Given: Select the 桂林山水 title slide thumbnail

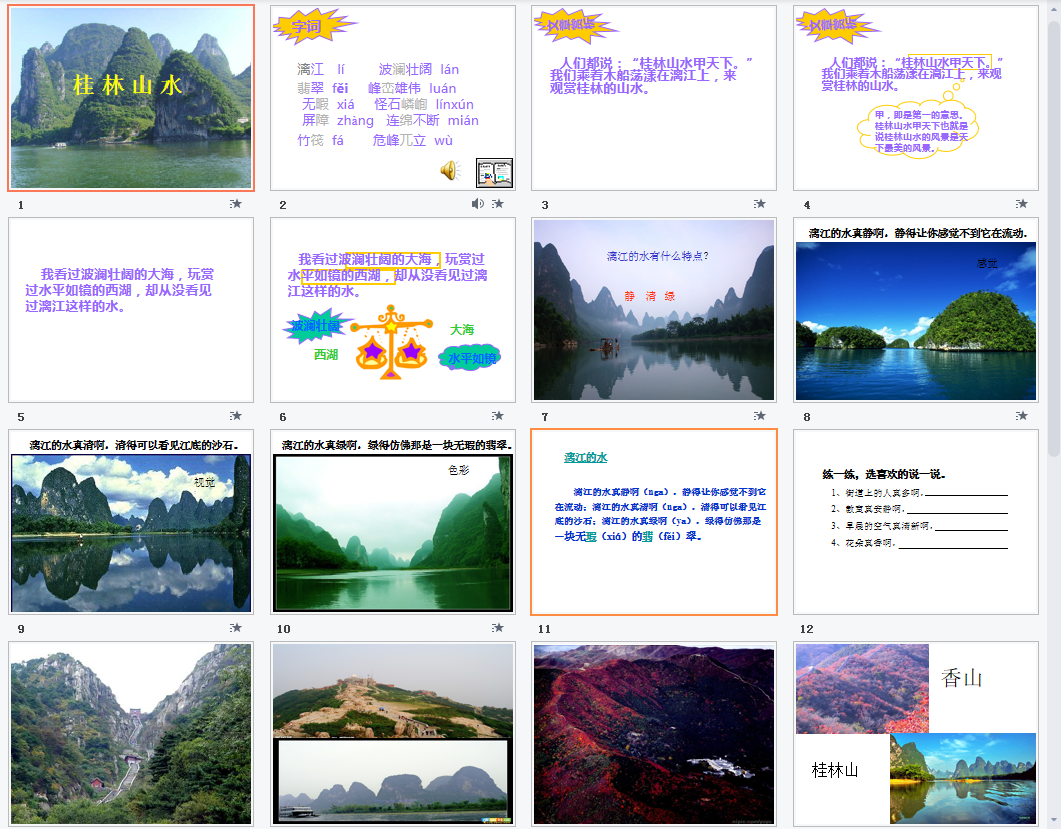Looking at the screenshot, I should 132,98.
